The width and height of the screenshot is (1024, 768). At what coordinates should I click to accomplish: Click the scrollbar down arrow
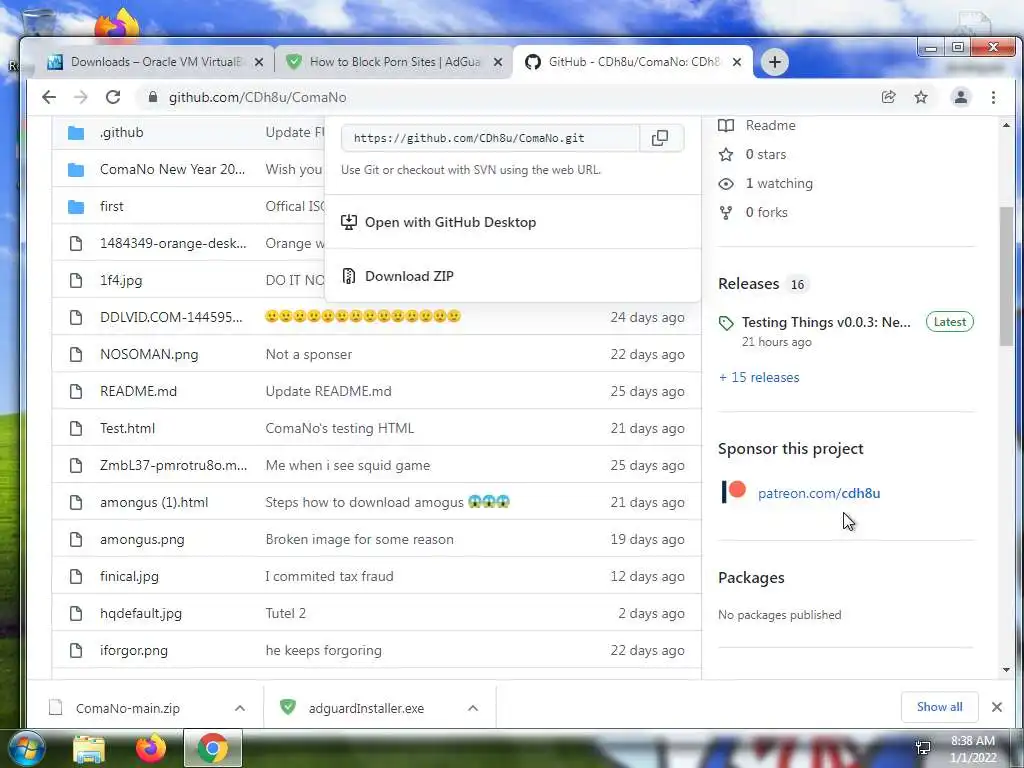point(1006,670)
